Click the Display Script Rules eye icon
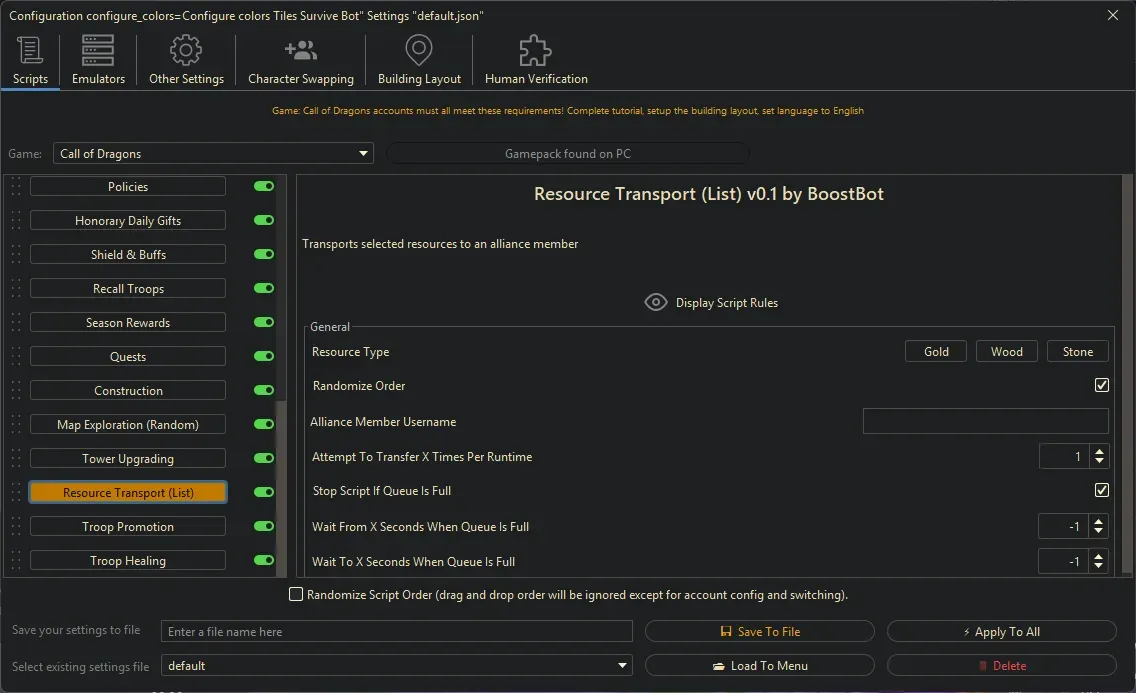Image resolution: width=1136 pixels, height=693 pixels. click(x=656, y=302)
